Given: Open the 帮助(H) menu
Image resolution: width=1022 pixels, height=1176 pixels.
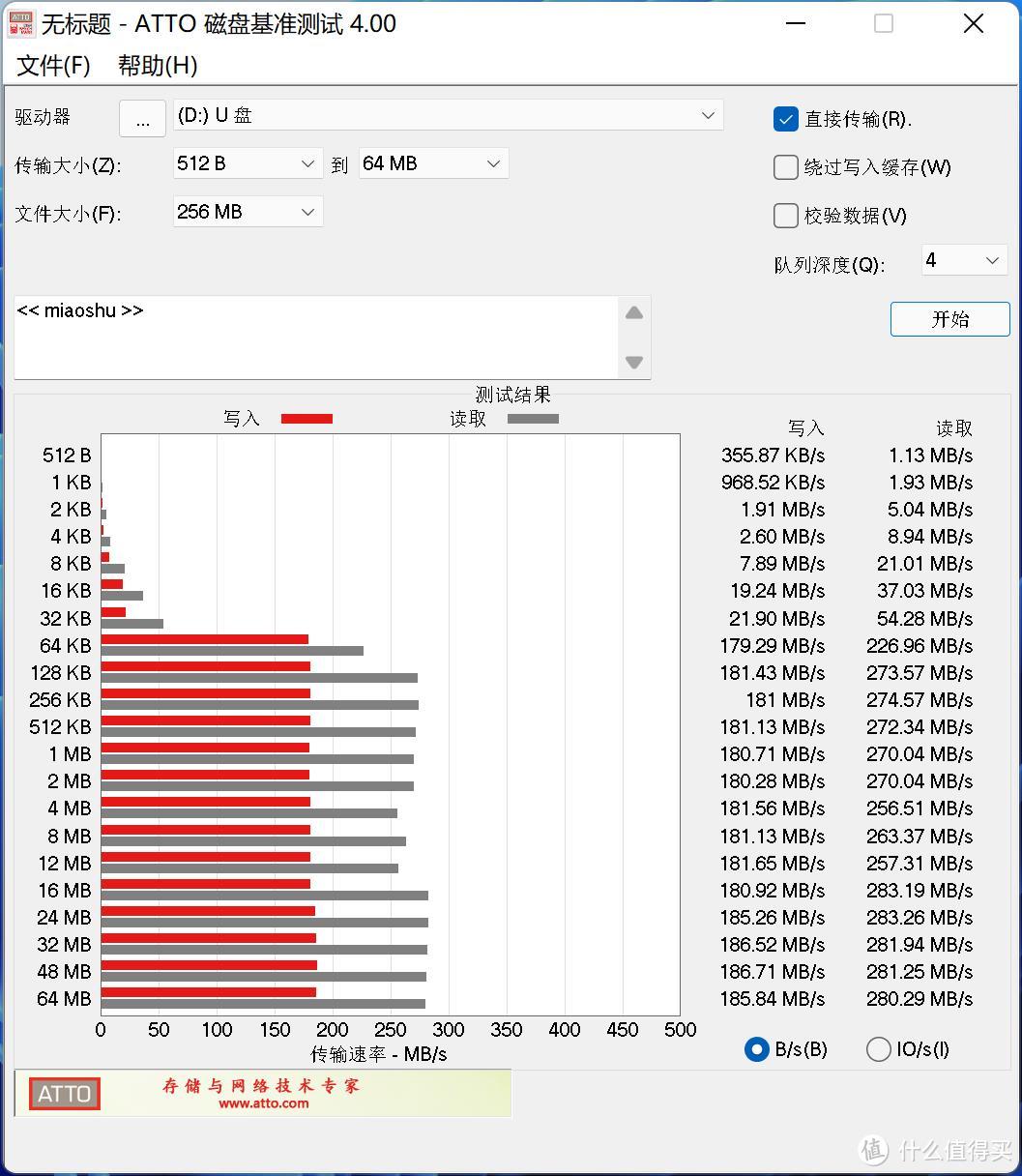Looking at the screenshot, I should (158, 66).
